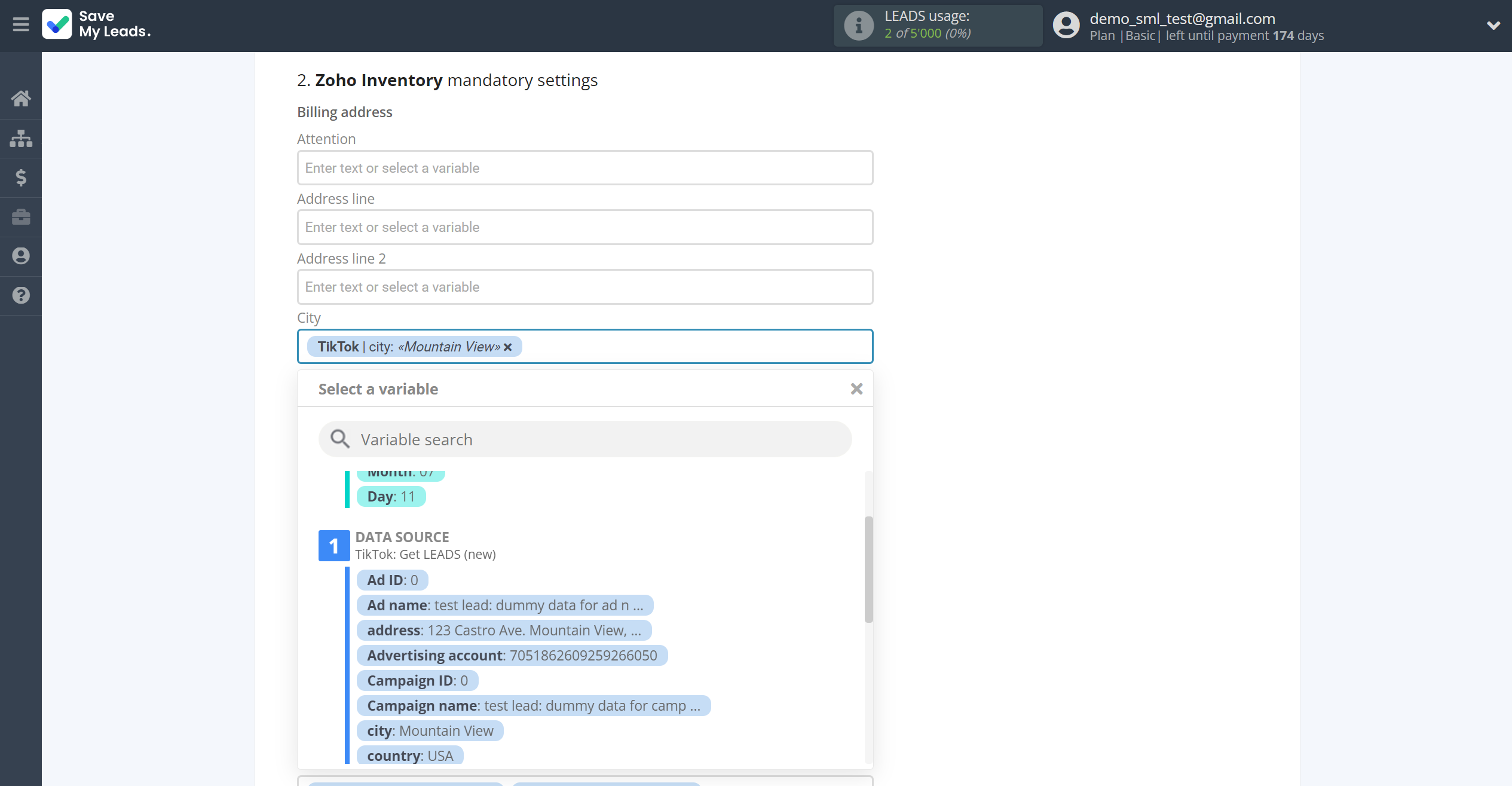1512x786 pixels.
Task: Open the help question mark icon
Action: point(21,295)
